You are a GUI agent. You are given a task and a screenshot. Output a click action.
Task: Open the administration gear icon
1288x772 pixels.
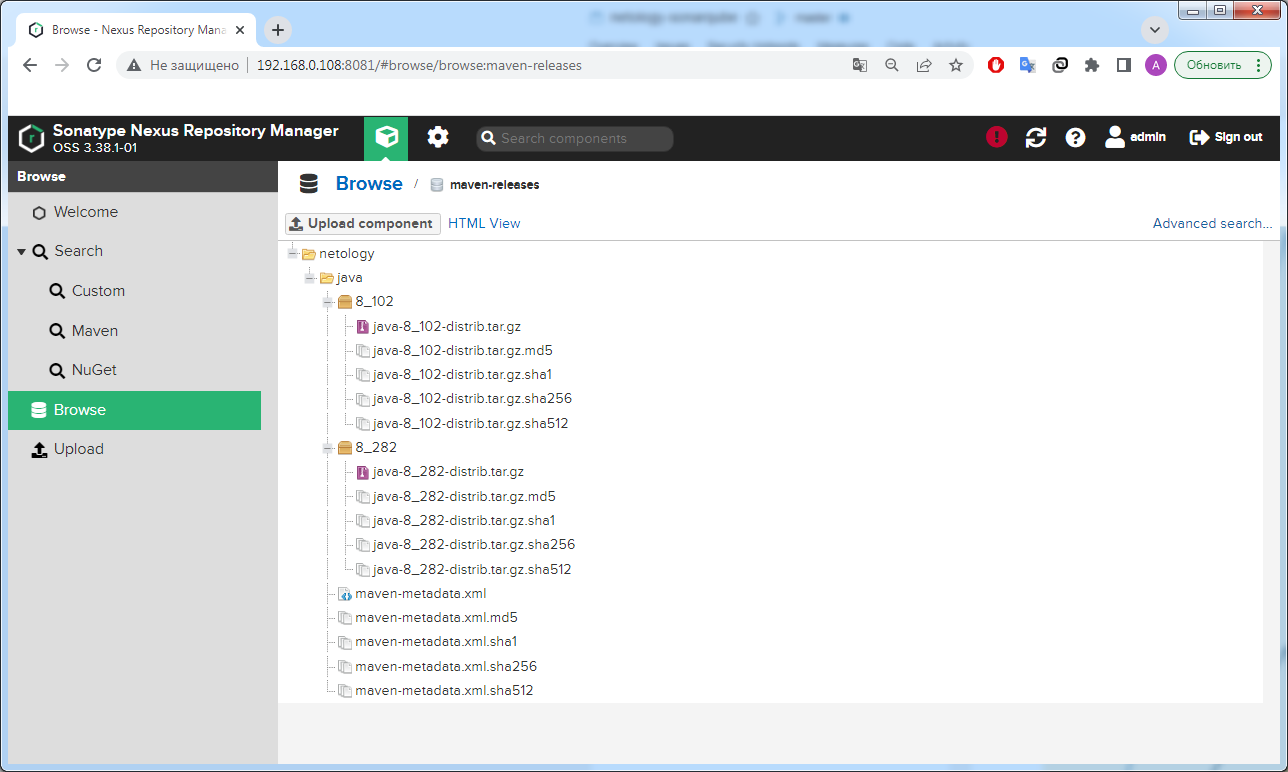438,138
